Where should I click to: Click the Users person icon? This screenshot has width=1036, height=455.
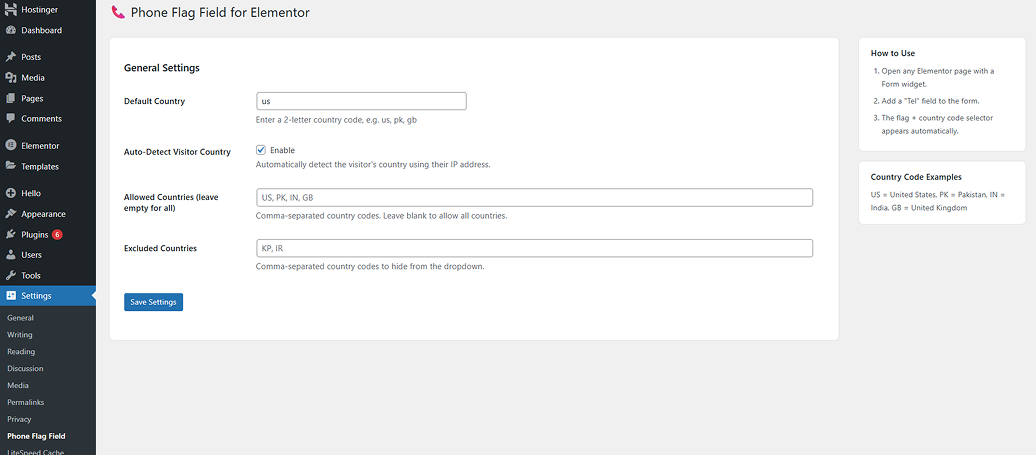(11, 255)
